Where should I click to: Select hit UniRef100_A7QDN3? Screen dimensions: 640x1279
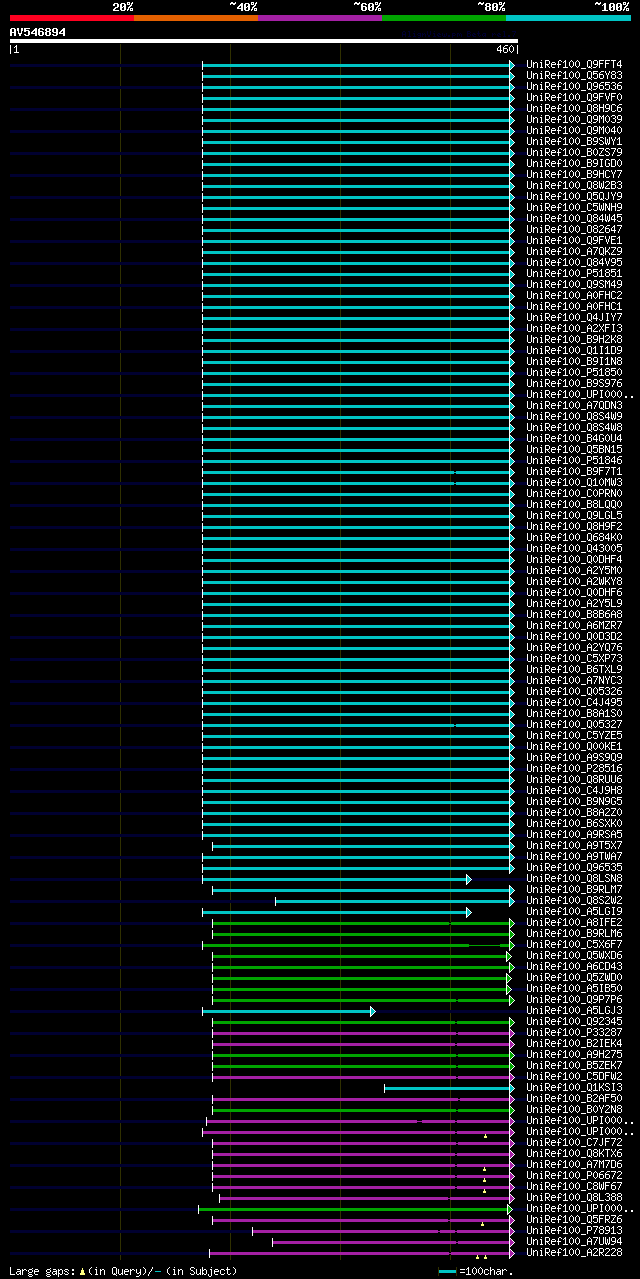tap(574, 405)
